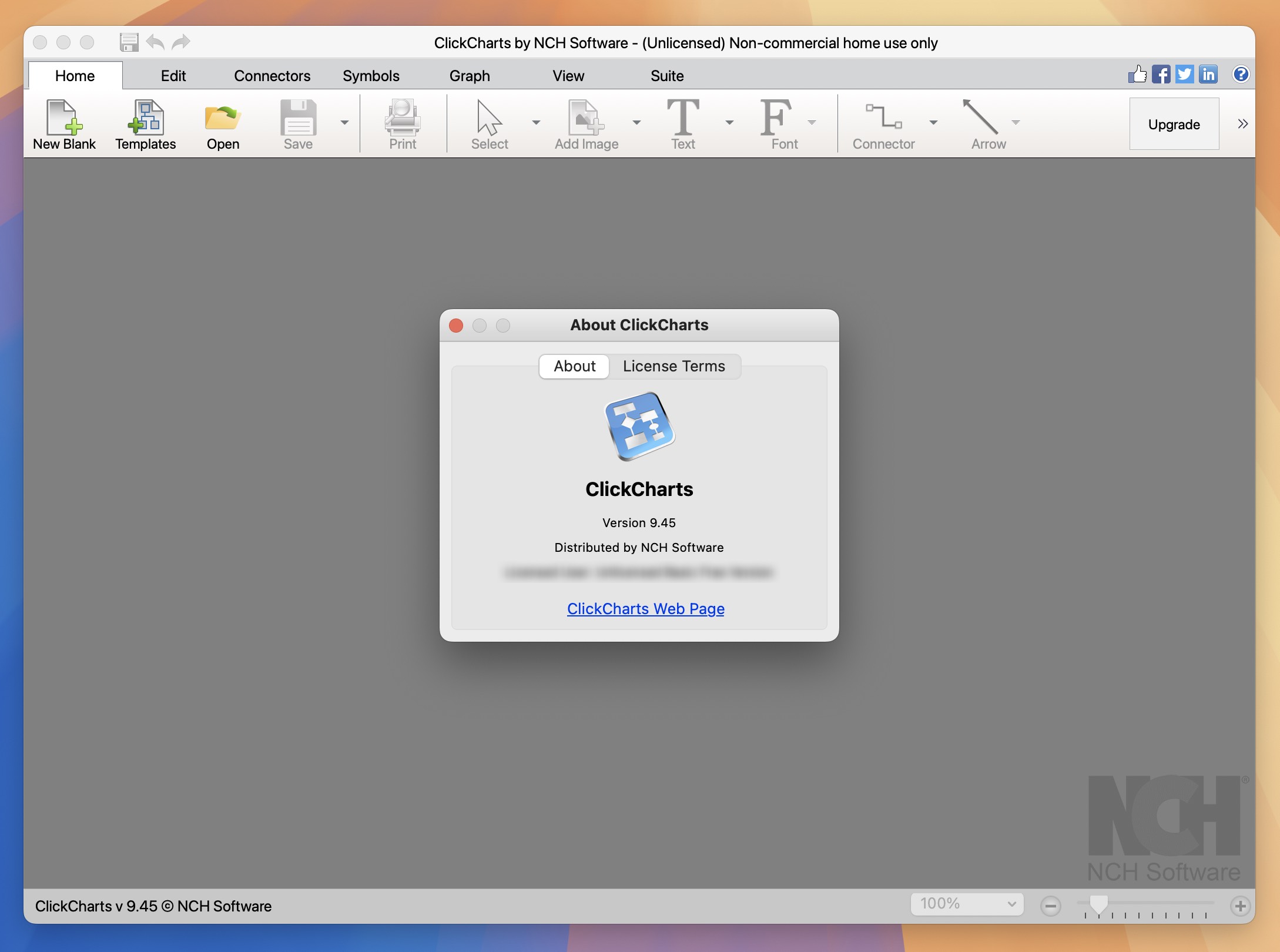Click the ClickCharts app logo in About dialog
The image size is (1280, 952).
pos(639,426)
